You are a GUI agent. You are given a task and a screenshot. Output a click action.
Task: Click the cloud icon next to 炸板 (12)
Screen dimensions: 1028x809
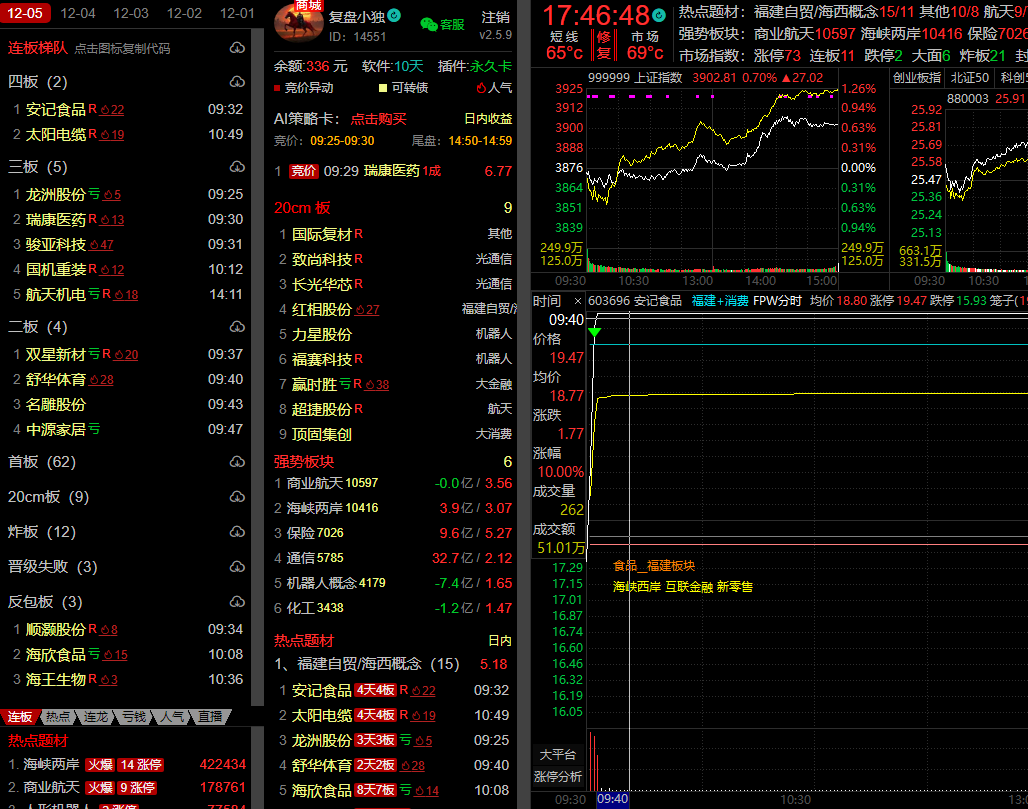coord(237,532)
